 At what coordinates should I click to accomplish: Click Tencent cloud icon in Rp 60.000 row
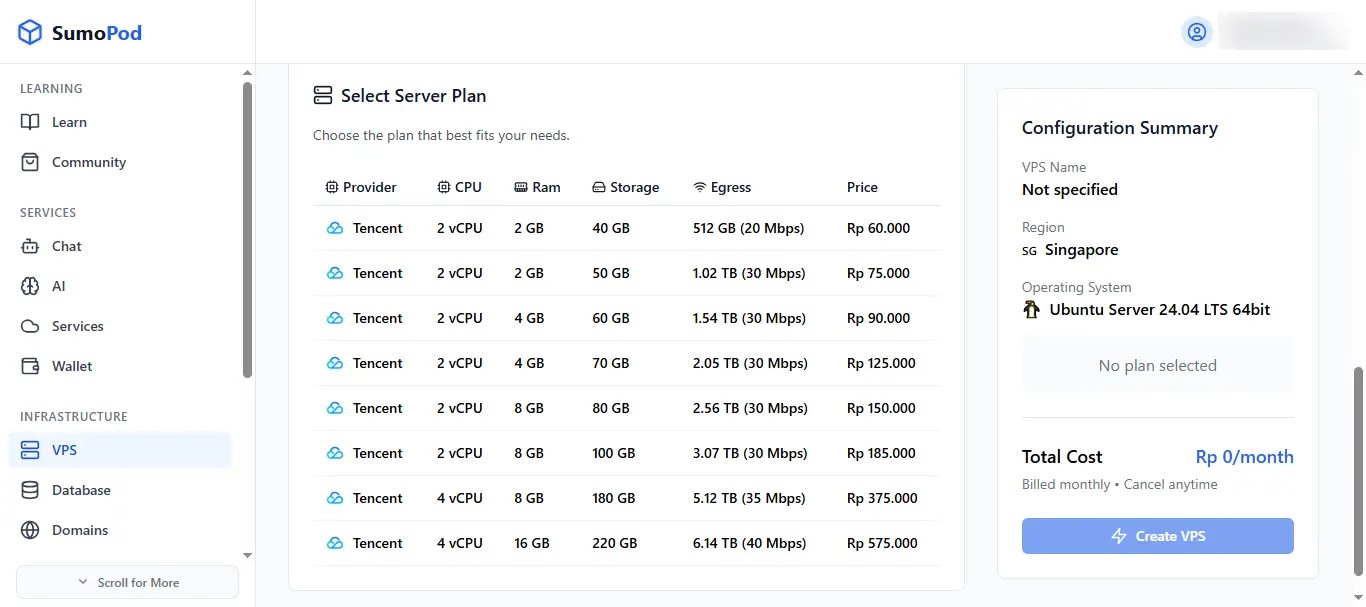(x=335, y=228)
